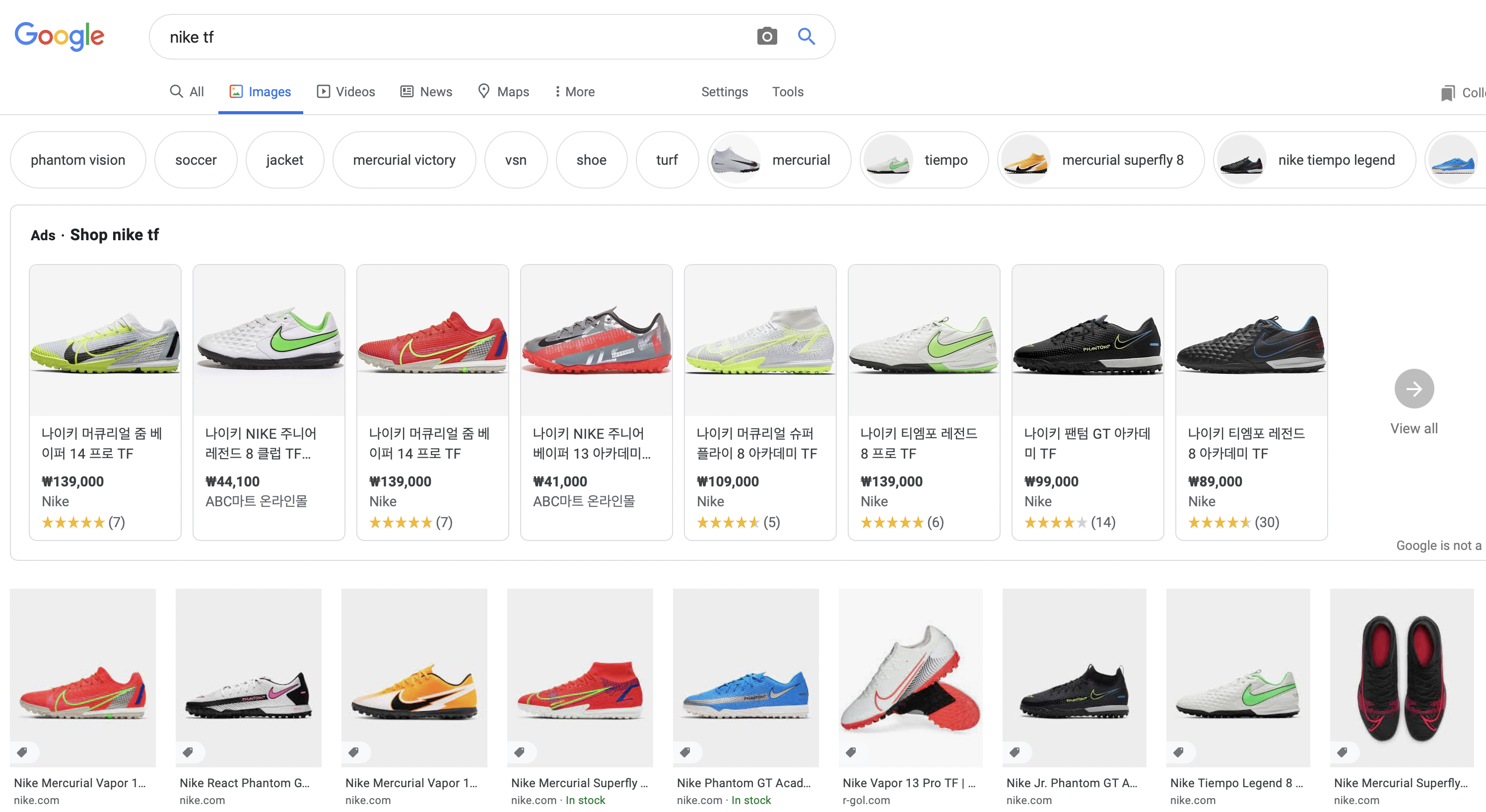Click product tag icon on Nike React Phantom image
Screen dimensions: 1486x812
click(x=188, y=752)
